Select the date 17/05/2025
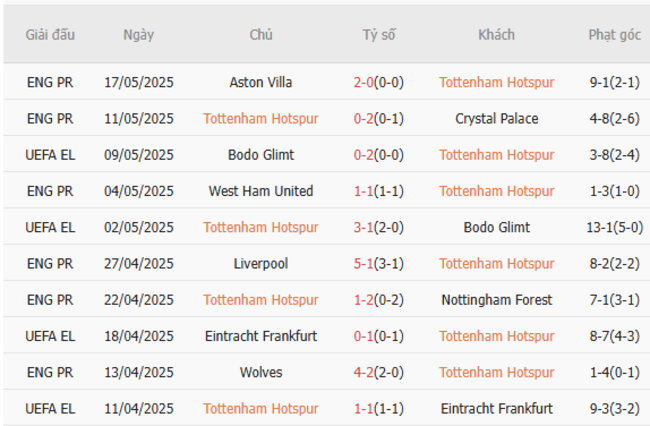This screenshot has height=426, width=650. [139, 82]
